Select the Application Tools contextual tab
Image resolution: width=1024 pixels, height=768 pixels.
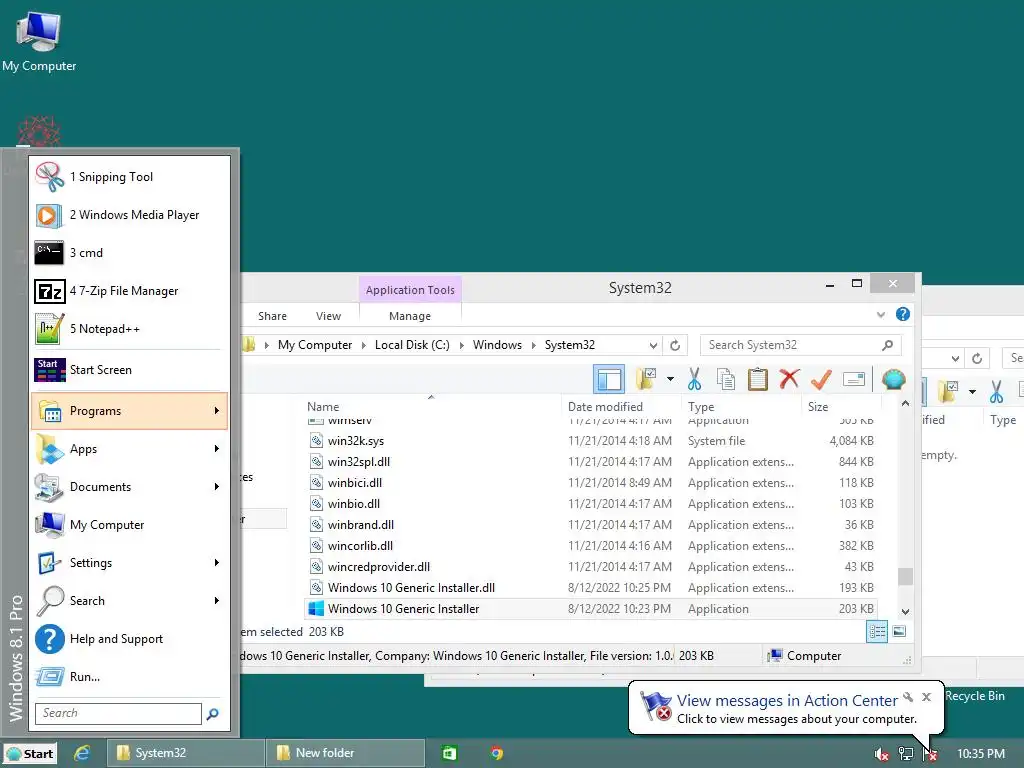tap(410, 290)
